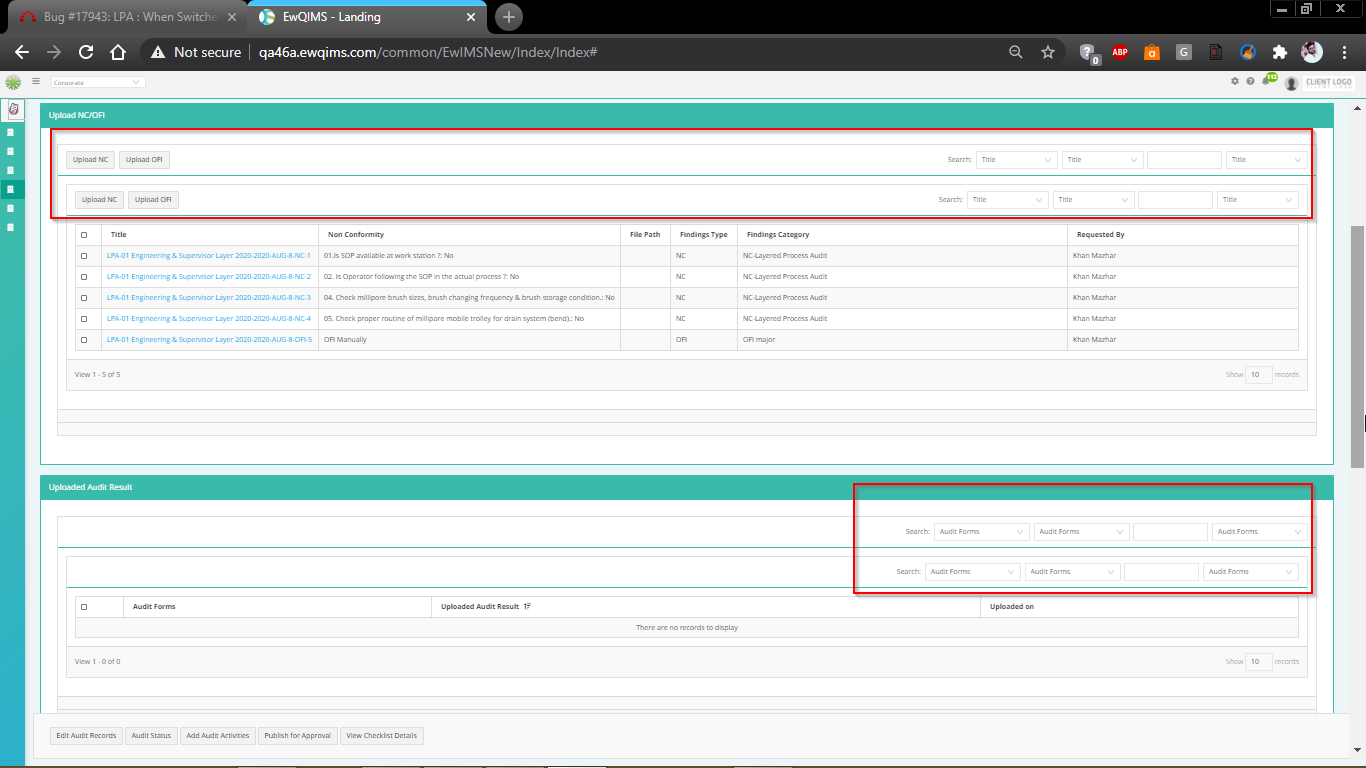Image resolution: width=1366 pixels, height=768 pixels.
Task: Open first Audit Forms dropdown in upper audit search row
Action: (981, 531)
